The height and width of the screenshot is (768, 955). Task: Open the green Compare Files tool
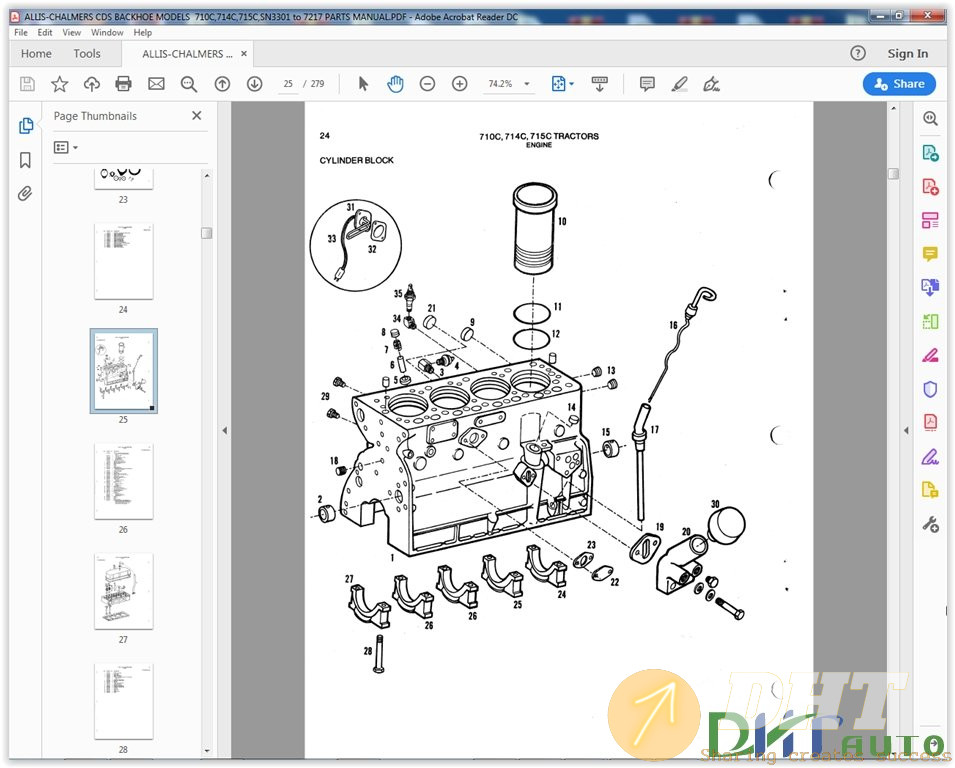[930, 321]
